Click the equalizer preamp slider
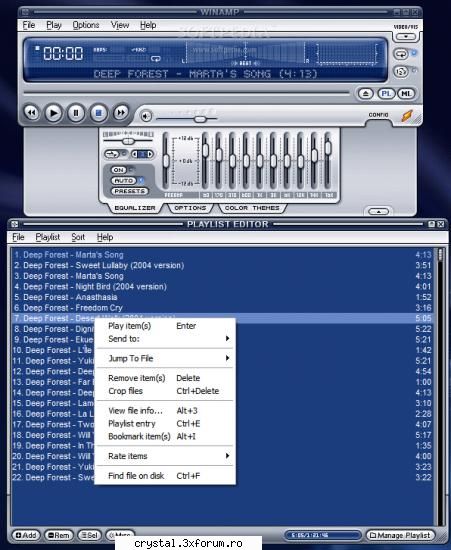Image resolution: width=451 pixels, height=550 pixels. click(x=166, y=161)
